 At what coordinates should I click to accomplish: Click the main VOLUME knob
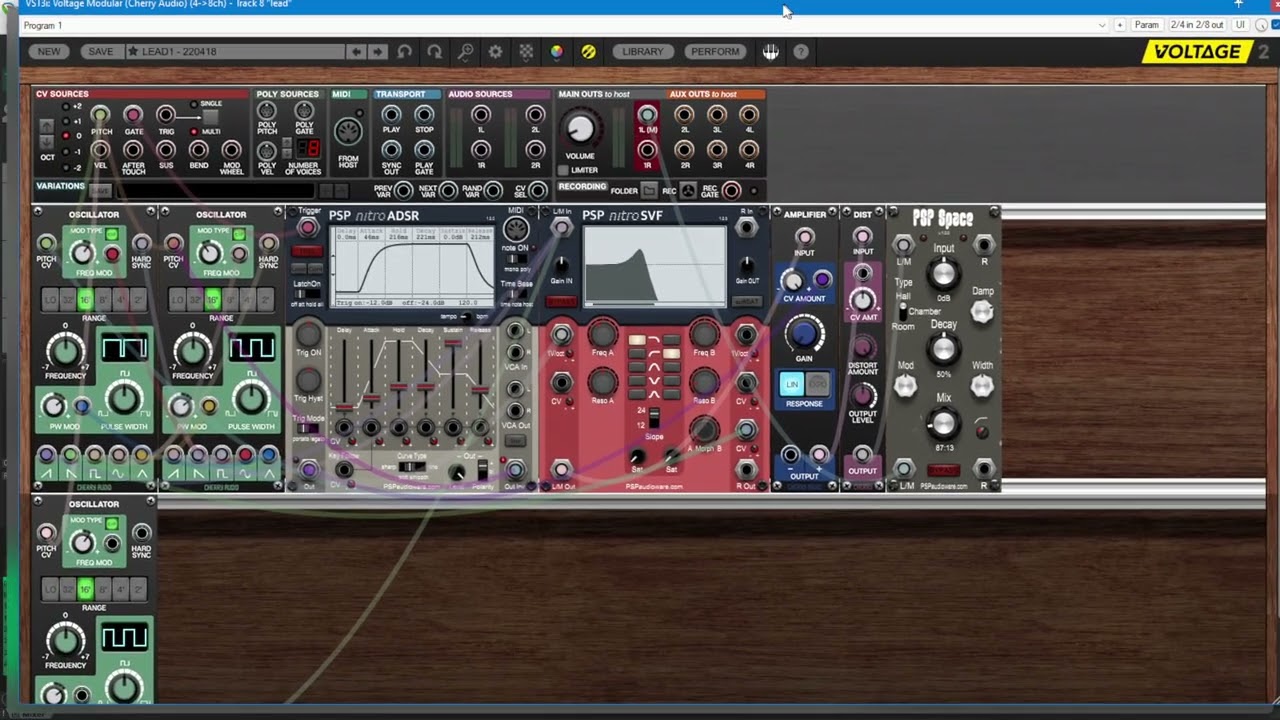pyautogui.click(x=580, y=129)
